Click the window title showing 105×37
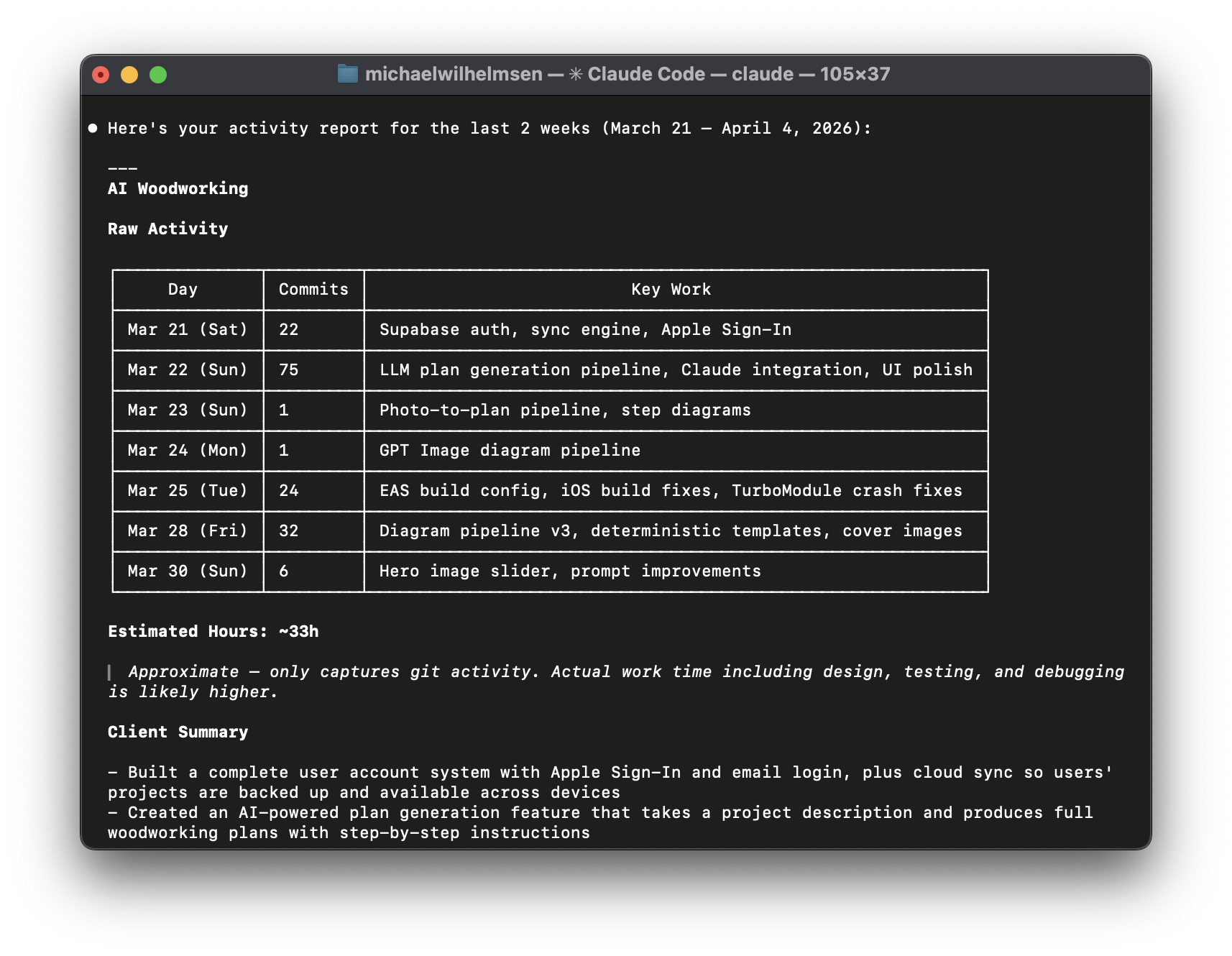Viewport: 1232px width, 956px height. click(853, 73)
